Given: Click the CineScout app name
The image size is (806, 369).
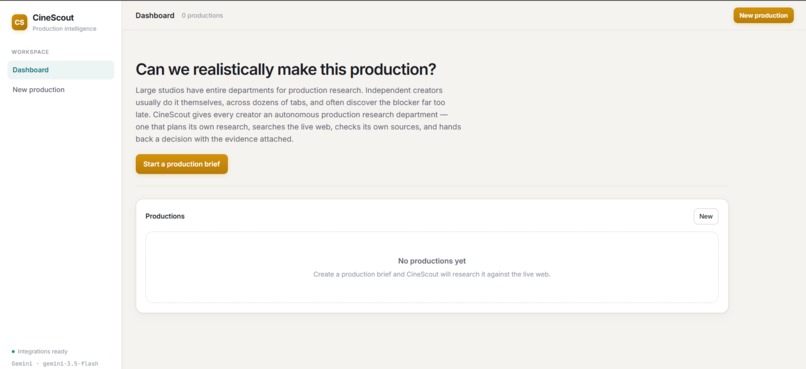Looking at the screenshot, I should (x=53, y=17).
